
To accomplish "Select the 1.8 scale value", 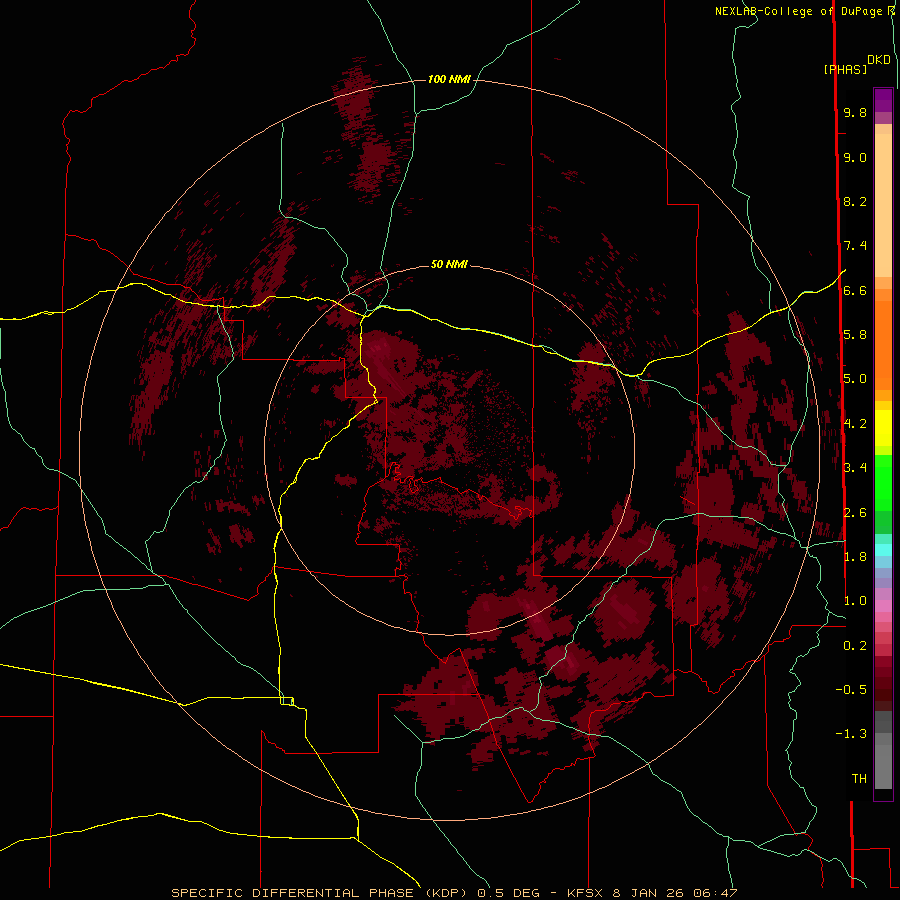I will pyautogui.click(x=855, y=557).
